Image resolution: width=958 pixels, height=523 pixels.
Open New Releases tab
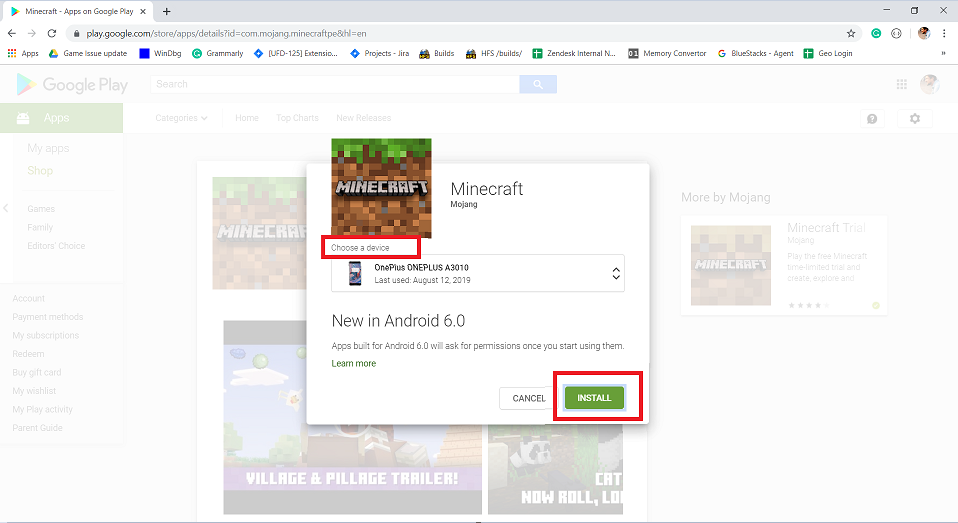click(364, 118)
